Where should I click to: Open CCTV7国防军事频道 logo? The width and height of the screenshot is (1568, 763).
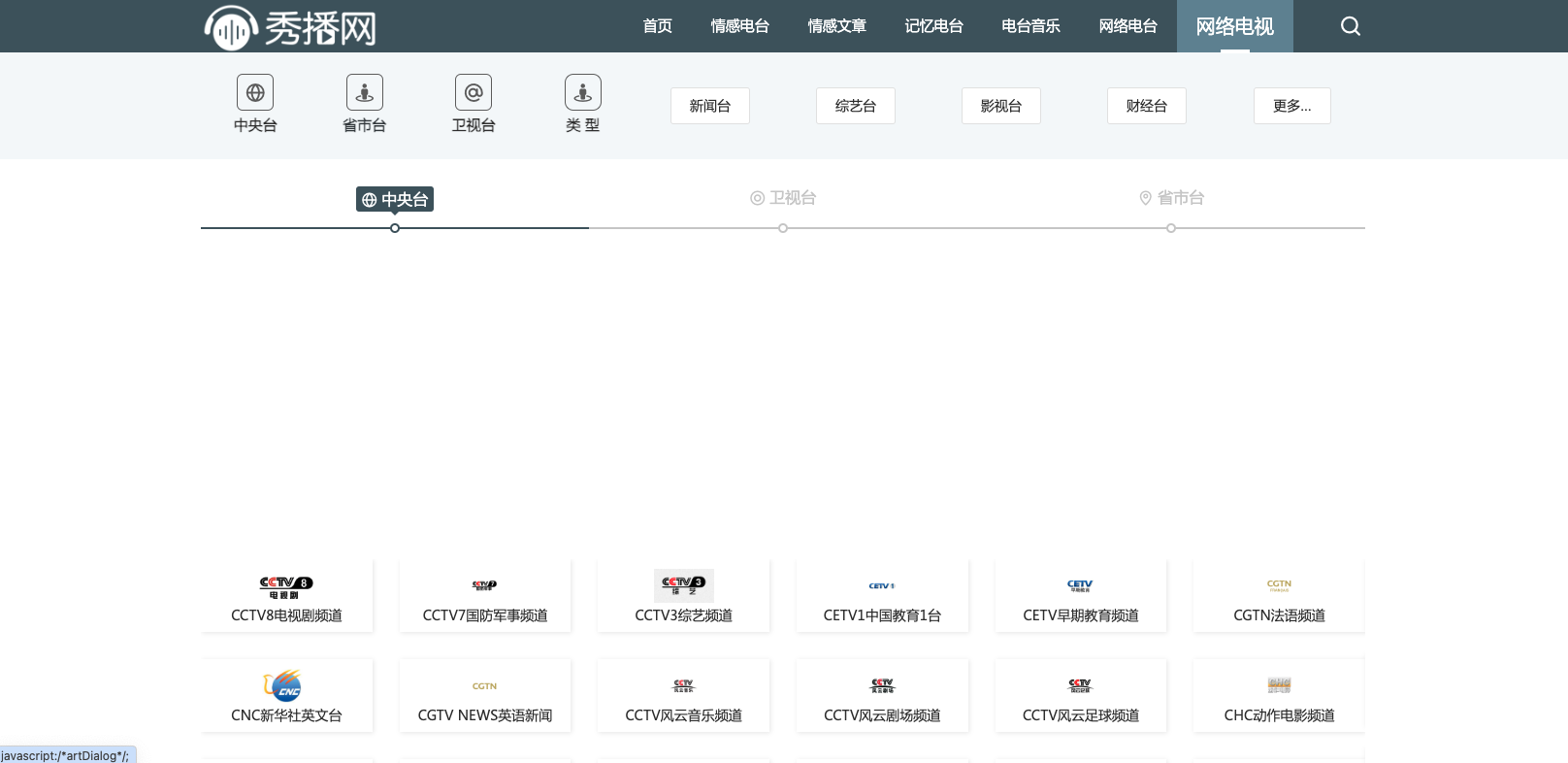[x=485, y=585]
